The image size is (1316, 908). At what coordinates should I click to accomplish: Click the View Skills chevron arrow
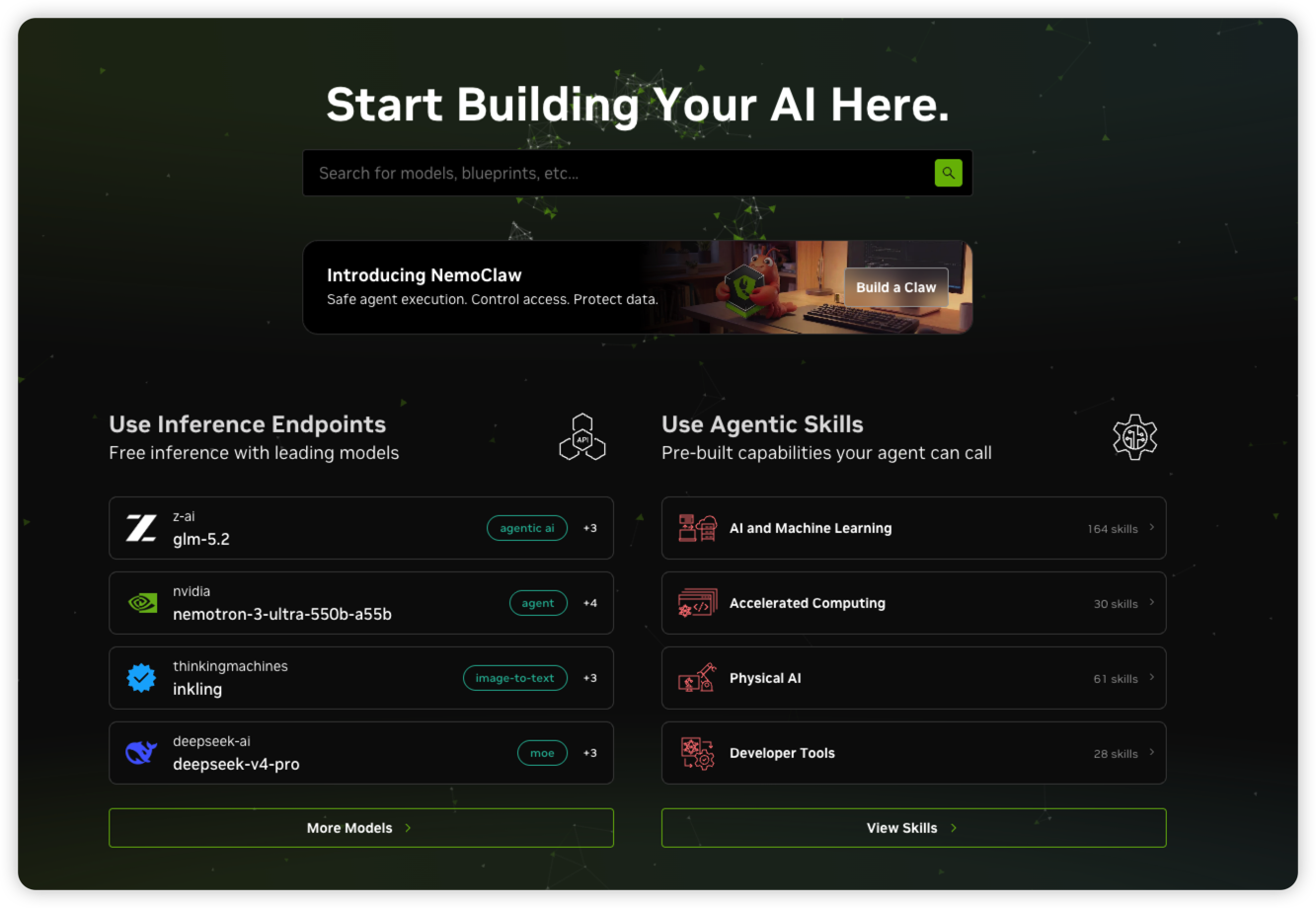click(954, 828)
